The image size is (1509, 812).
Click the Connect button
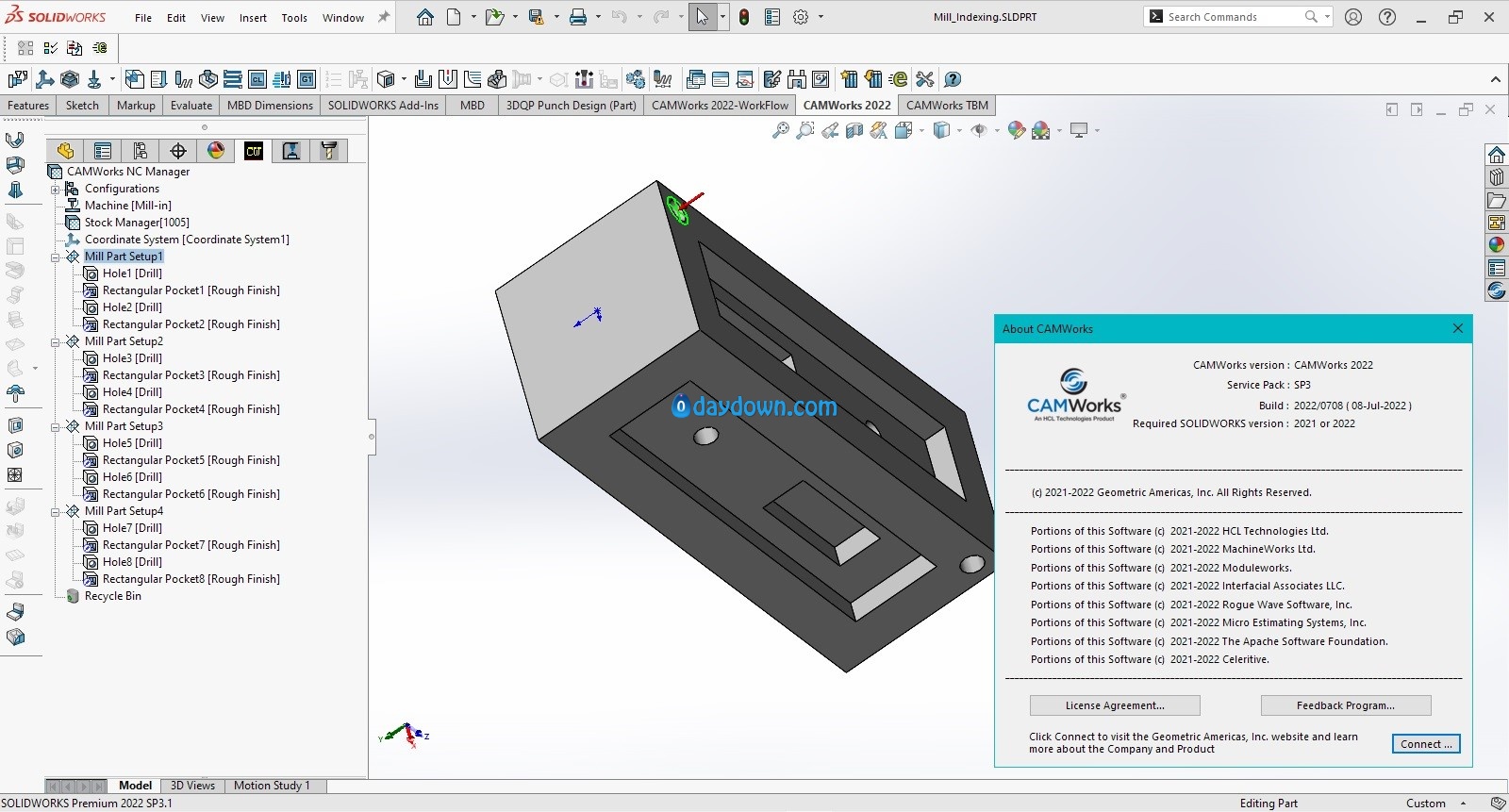coord(1426,744)
